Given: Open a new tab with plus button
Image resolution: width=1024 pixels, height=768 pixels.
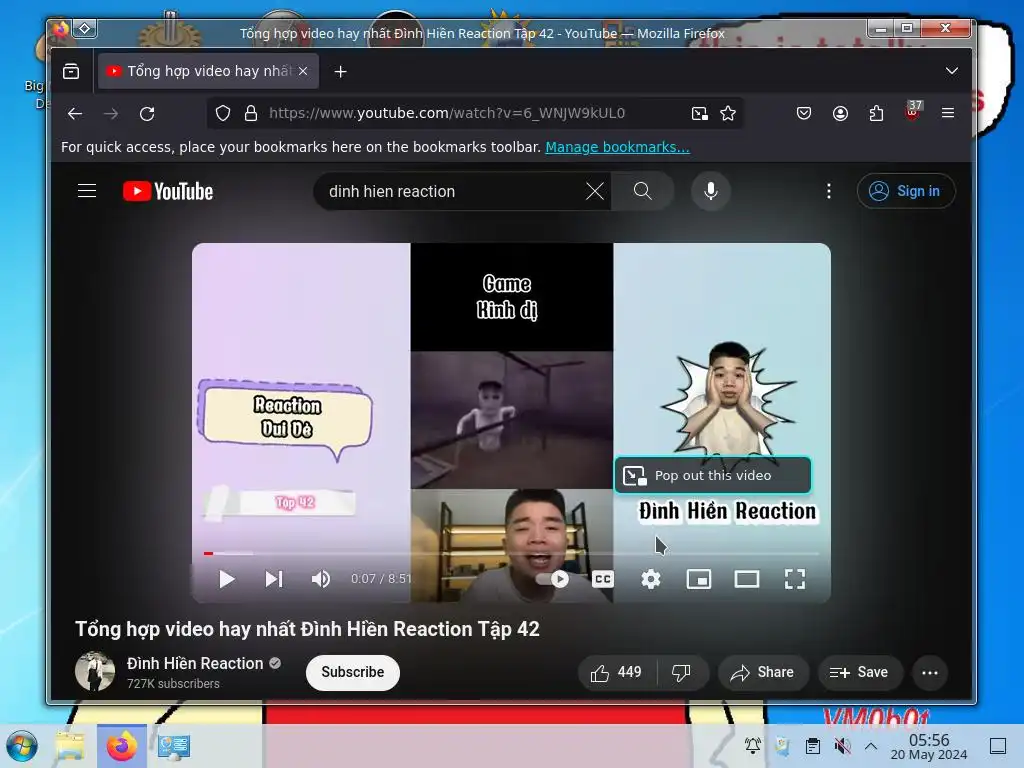Looking at the screenshot, I should click(x=340, y=71).
